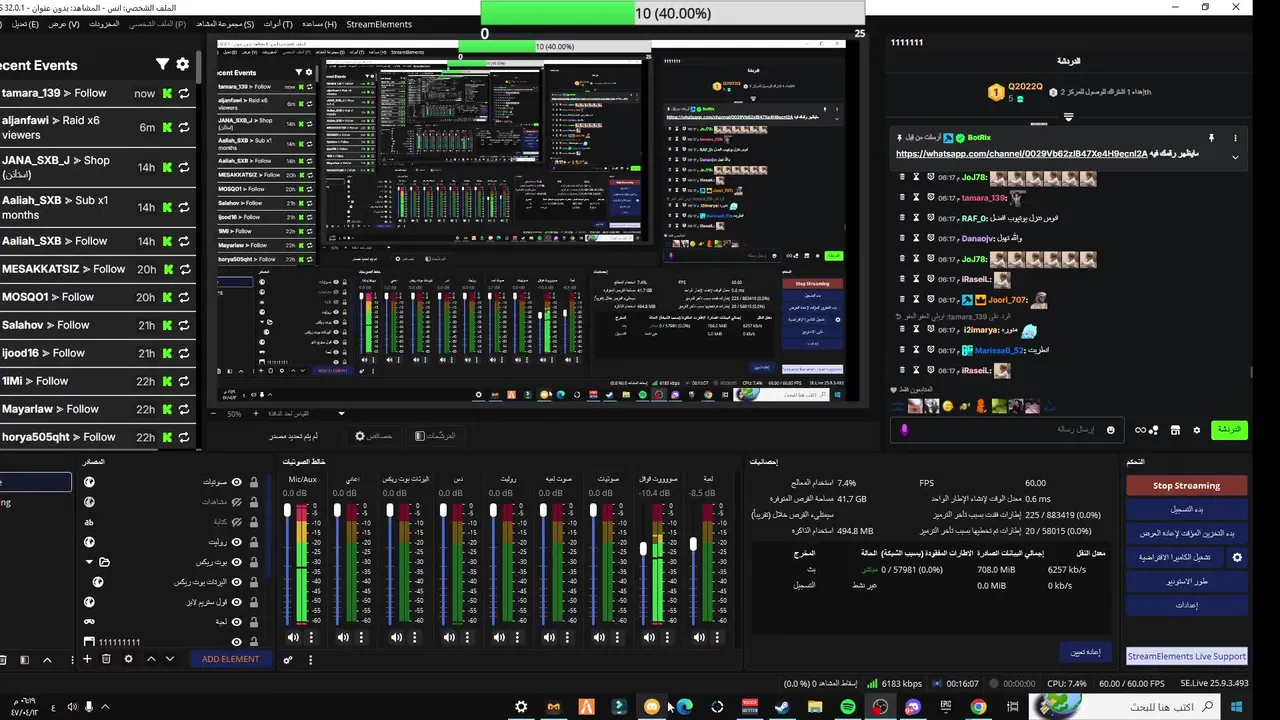Click the Stop Streaming button

1186,486
